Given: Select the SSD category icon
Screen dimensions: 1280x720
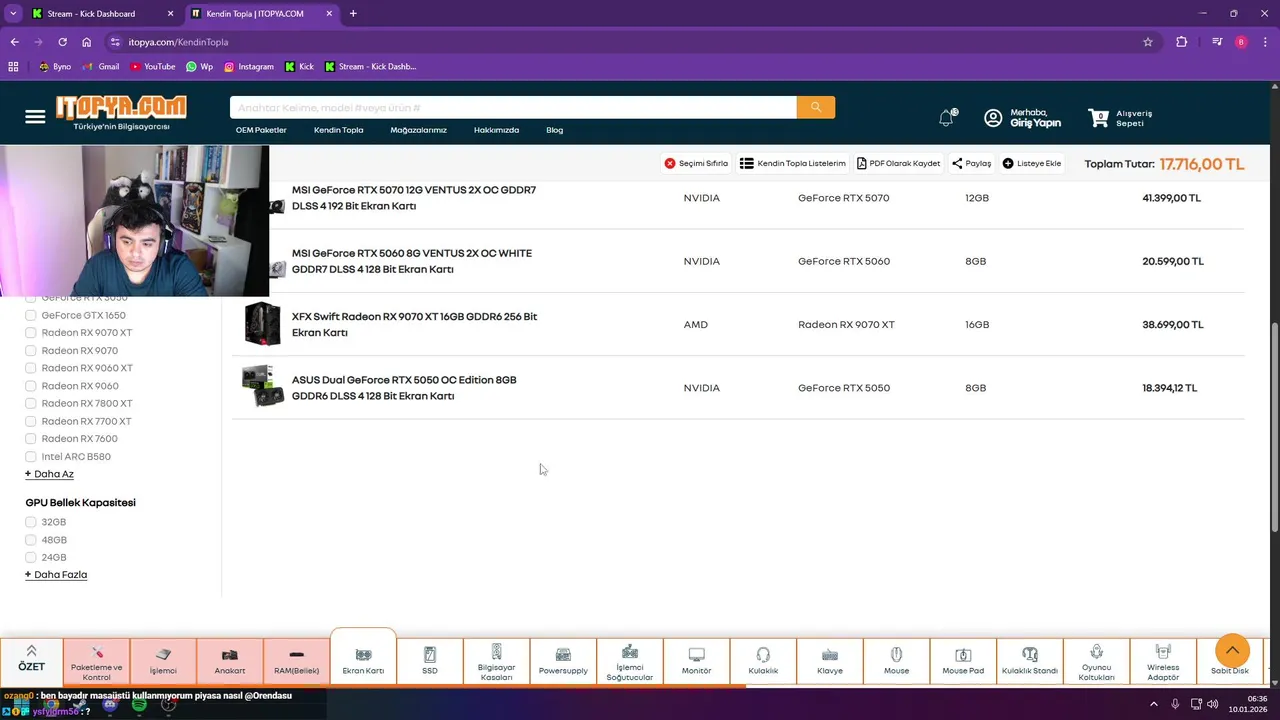Looking at the screenshot, I should (430, 661).
